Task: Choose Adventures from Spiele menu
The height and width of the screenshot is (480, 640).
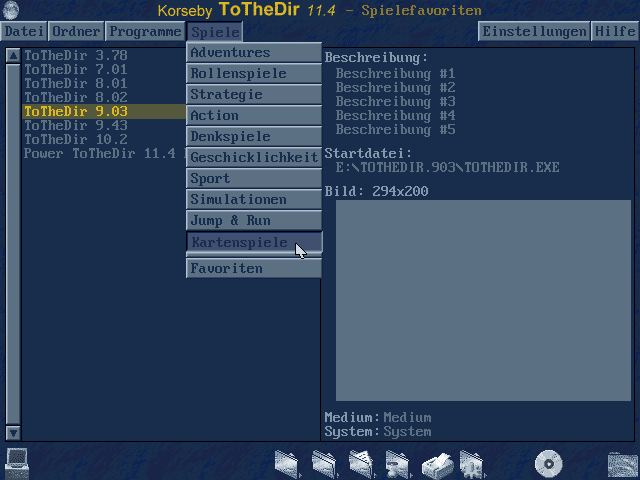Action: click(254, 52)
